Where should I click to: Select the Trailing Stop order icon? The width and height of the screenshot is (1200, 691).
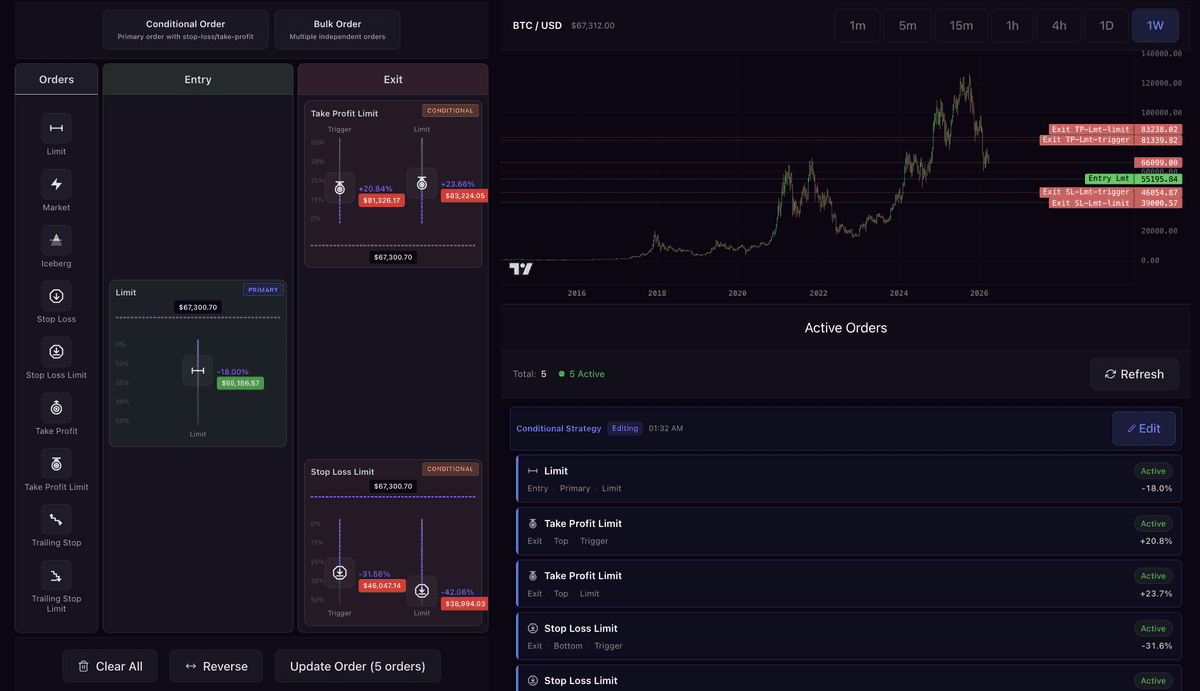click(56, 520)
